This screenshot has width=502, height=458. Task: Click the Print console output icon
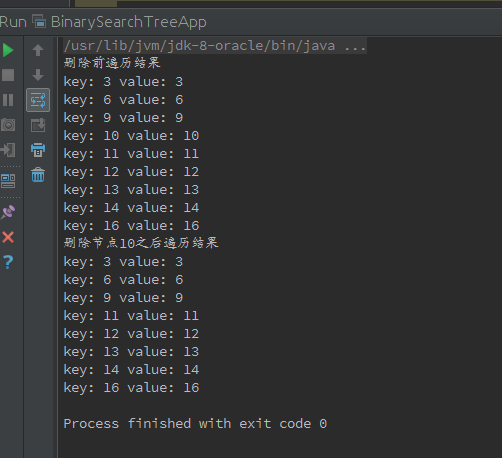pyautogui.click(x=38, y=150)
